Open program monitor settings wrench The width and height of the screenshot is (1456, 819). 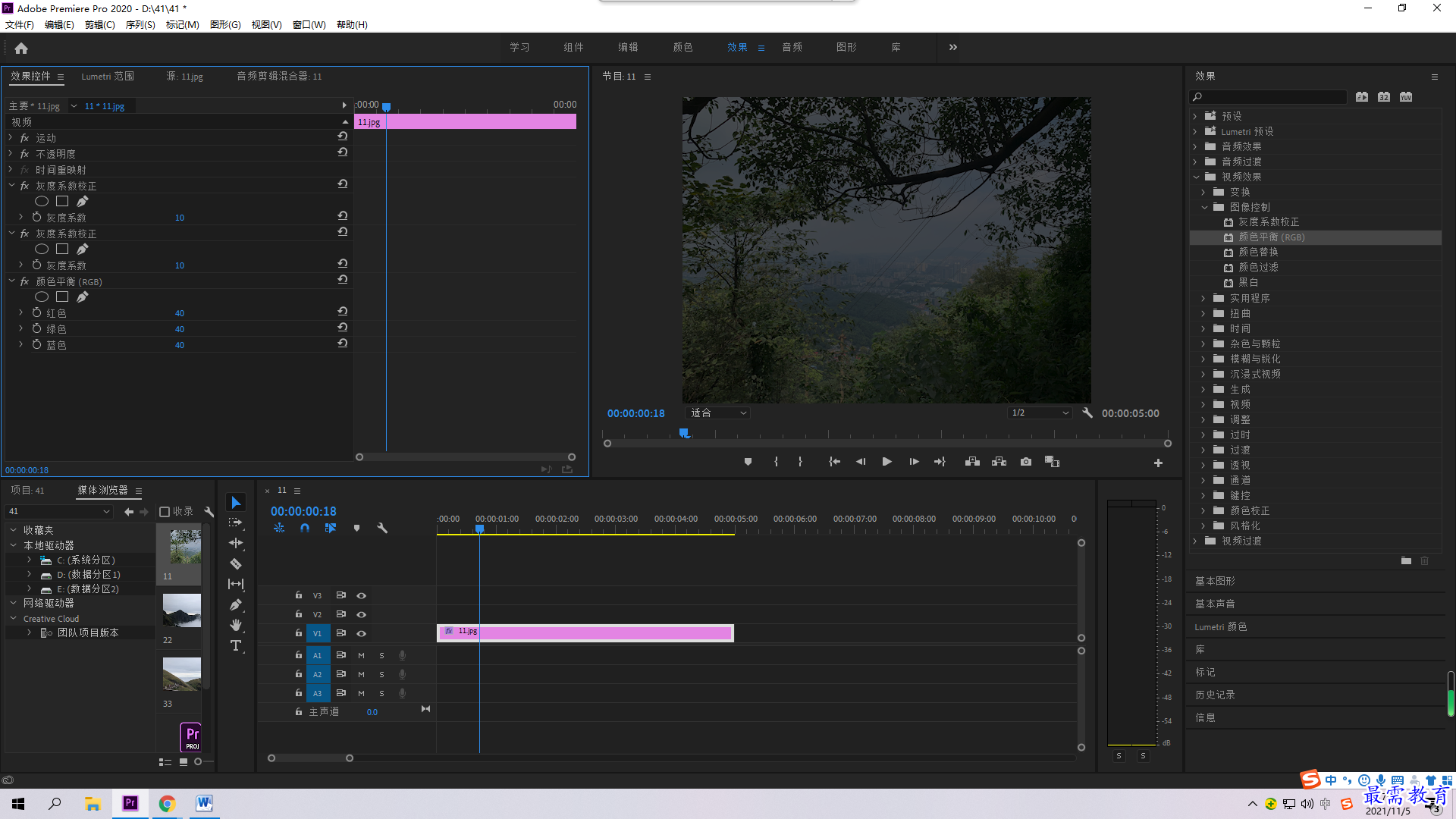[x=1087, y=413]
